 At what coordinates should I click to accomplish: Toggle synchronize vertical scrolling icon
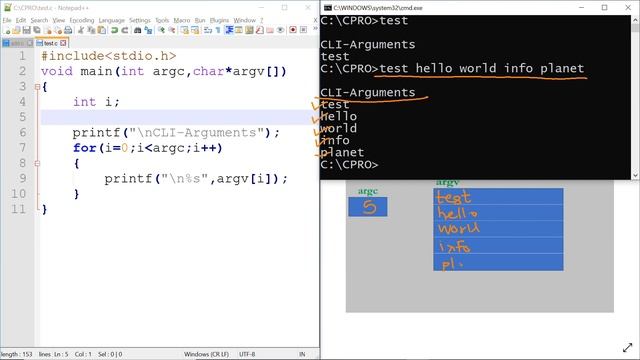point(184,30)
